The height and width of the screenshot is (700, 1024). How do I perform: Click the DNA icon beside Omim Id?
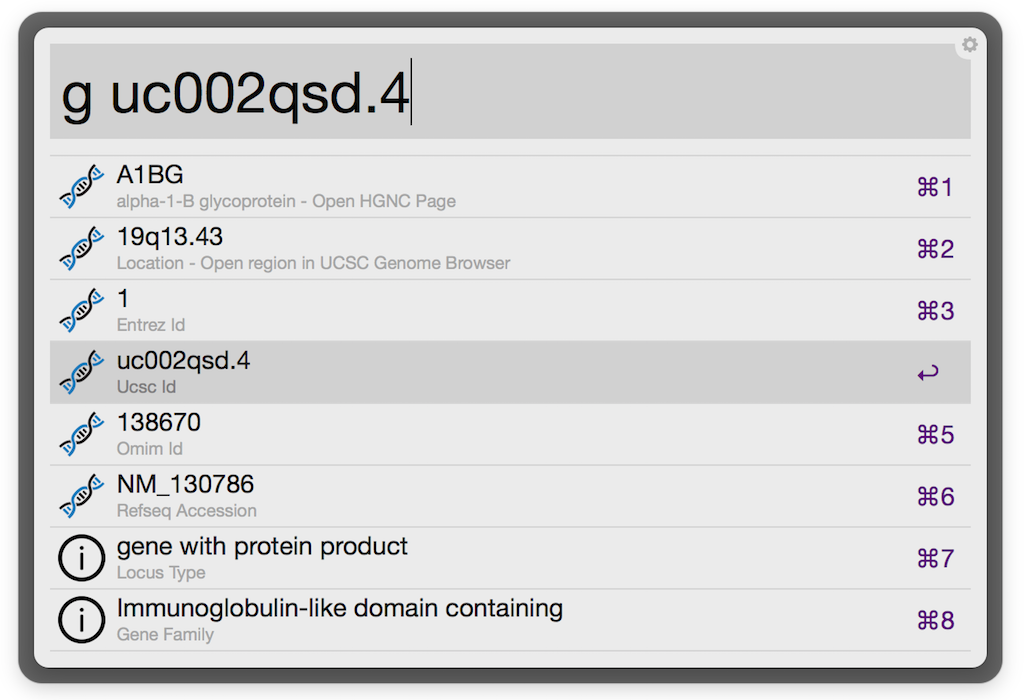point(81,435)
